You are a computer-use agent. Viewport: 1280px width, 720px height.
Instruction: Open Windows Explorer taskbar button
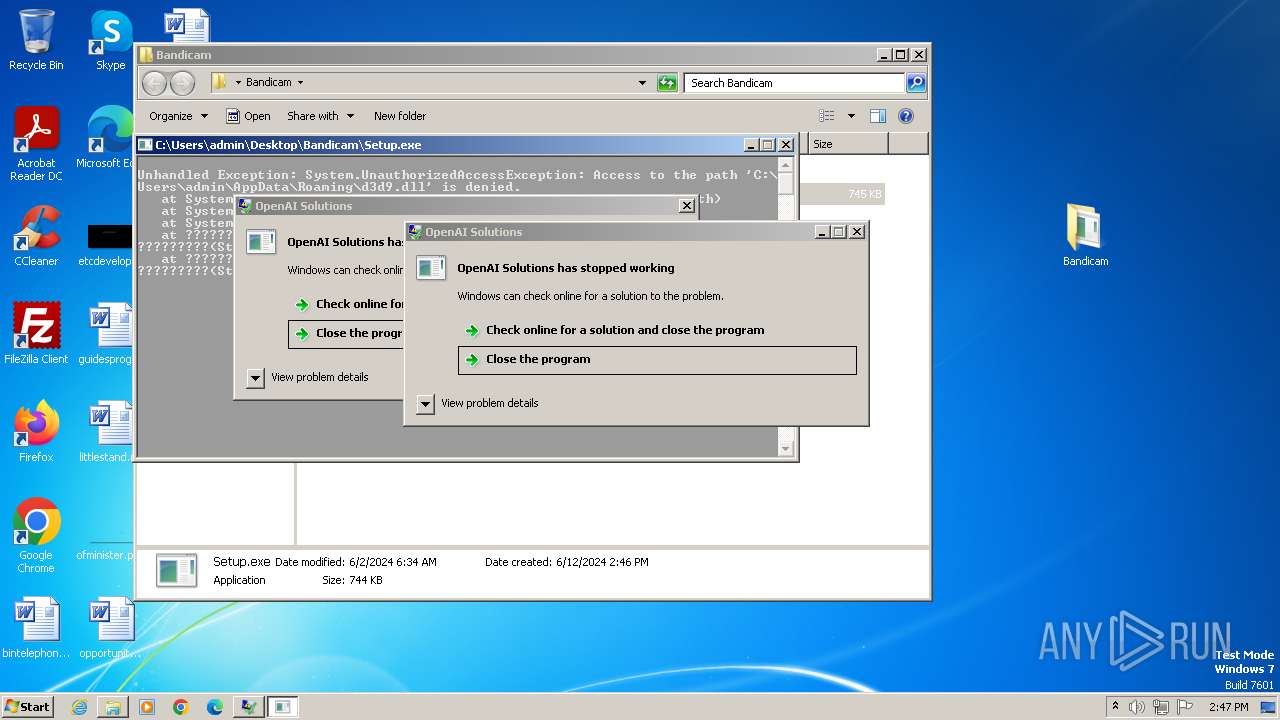coord(113,707)
